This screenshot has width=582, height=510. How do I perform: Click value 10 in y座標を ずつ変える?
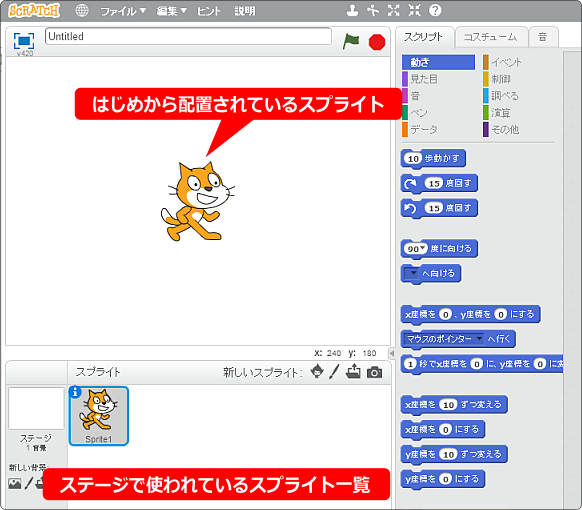(448, 454)
